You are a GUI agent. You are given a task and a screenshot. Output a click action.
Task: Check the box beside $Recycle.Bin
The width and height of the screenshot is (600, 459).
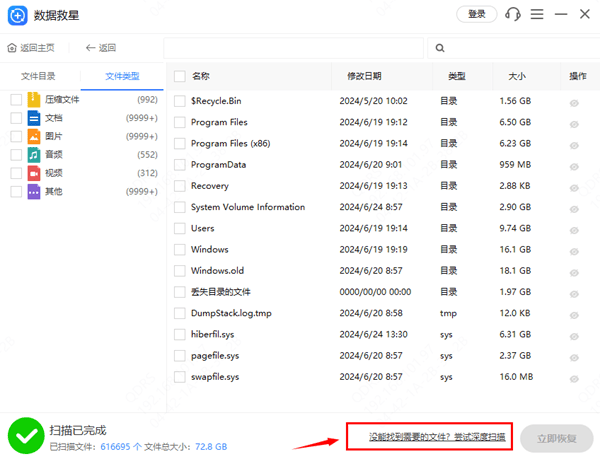179,101
